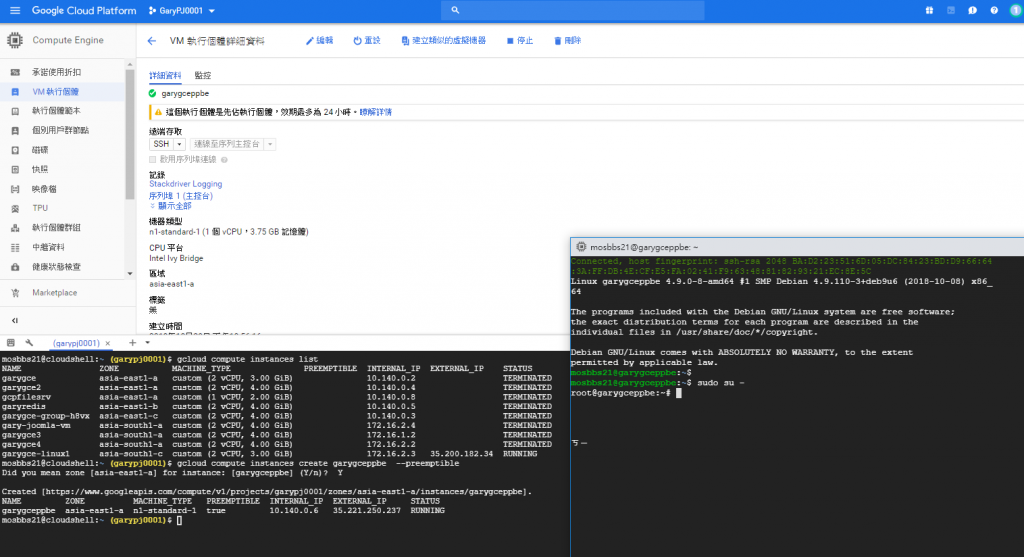
Task: Open the main hamburger navigation menu
Action: point(15,10)
